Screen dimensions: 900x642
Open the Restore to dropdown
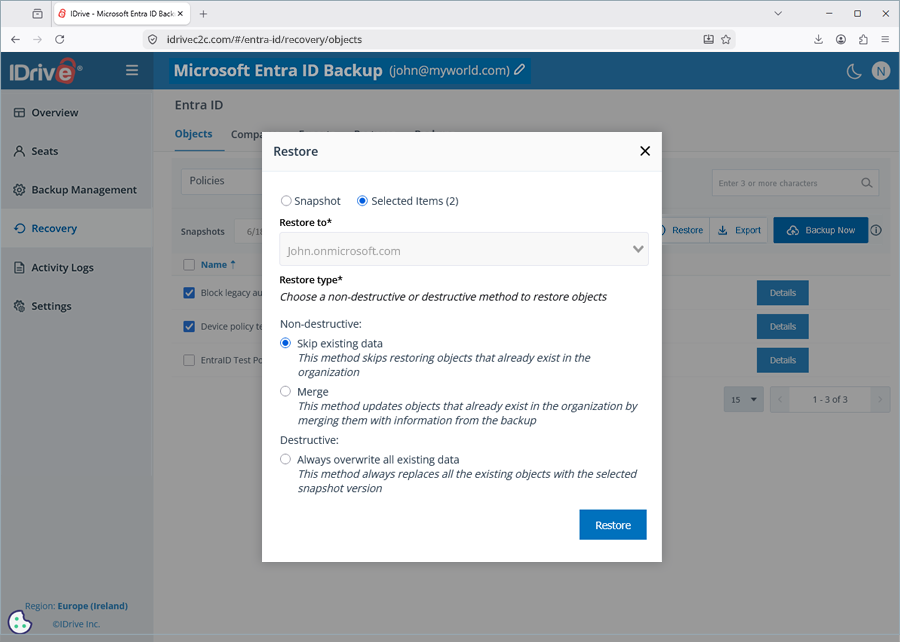[464, 249]
